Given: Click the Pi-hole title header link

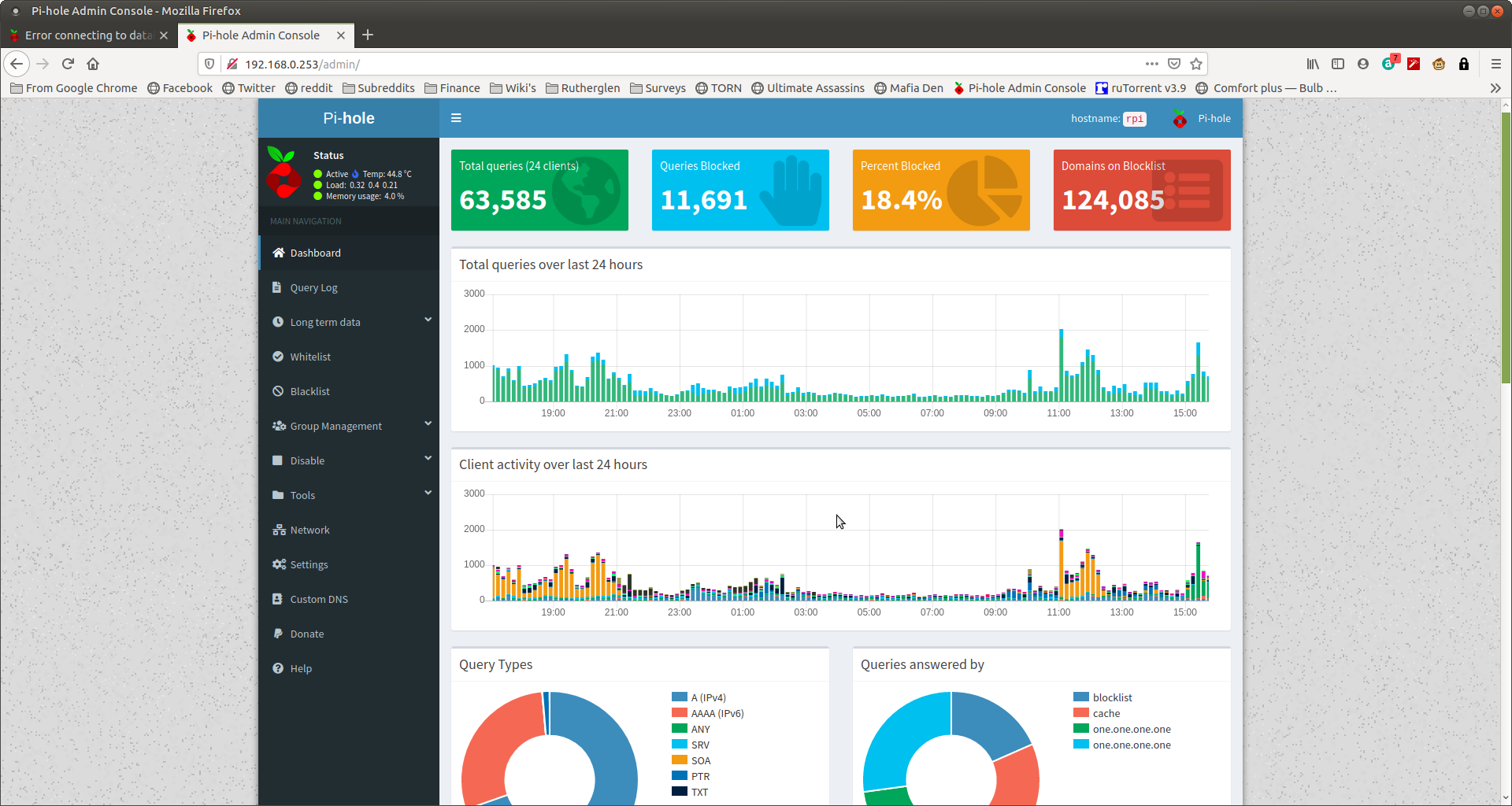Looking at the screenshot, I should (x=349, y=118).
